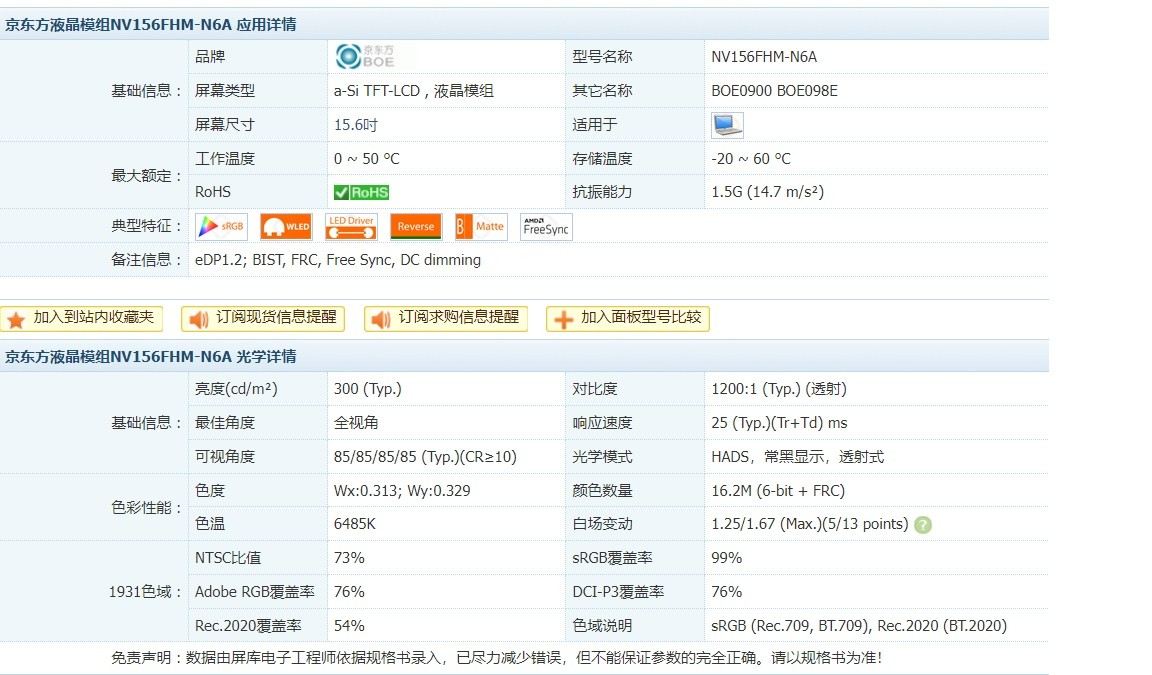This screenshot has width=1152, height=675.
Task: Click chromaticity Wx:0.313; Wy:0.329
Action: click(x=402, y=491)
